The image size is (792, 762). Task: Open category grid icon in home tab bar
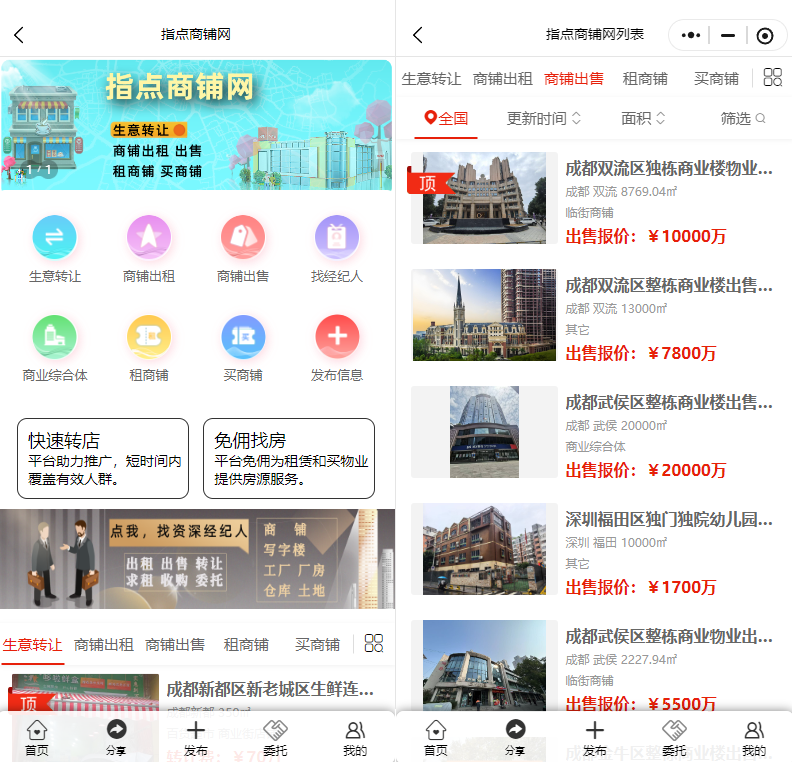pos(374,643)
